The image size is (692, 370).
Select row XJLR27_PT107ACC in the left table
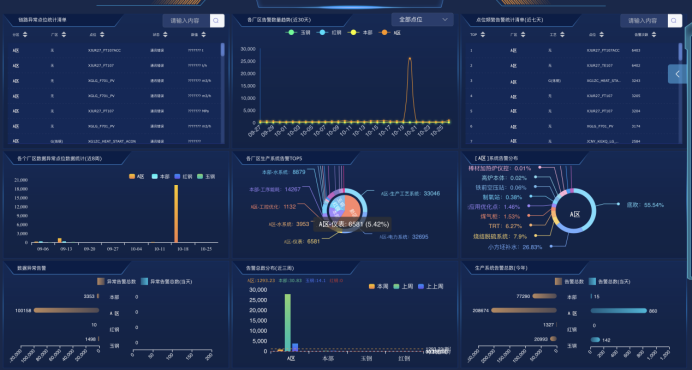point(114,50)
